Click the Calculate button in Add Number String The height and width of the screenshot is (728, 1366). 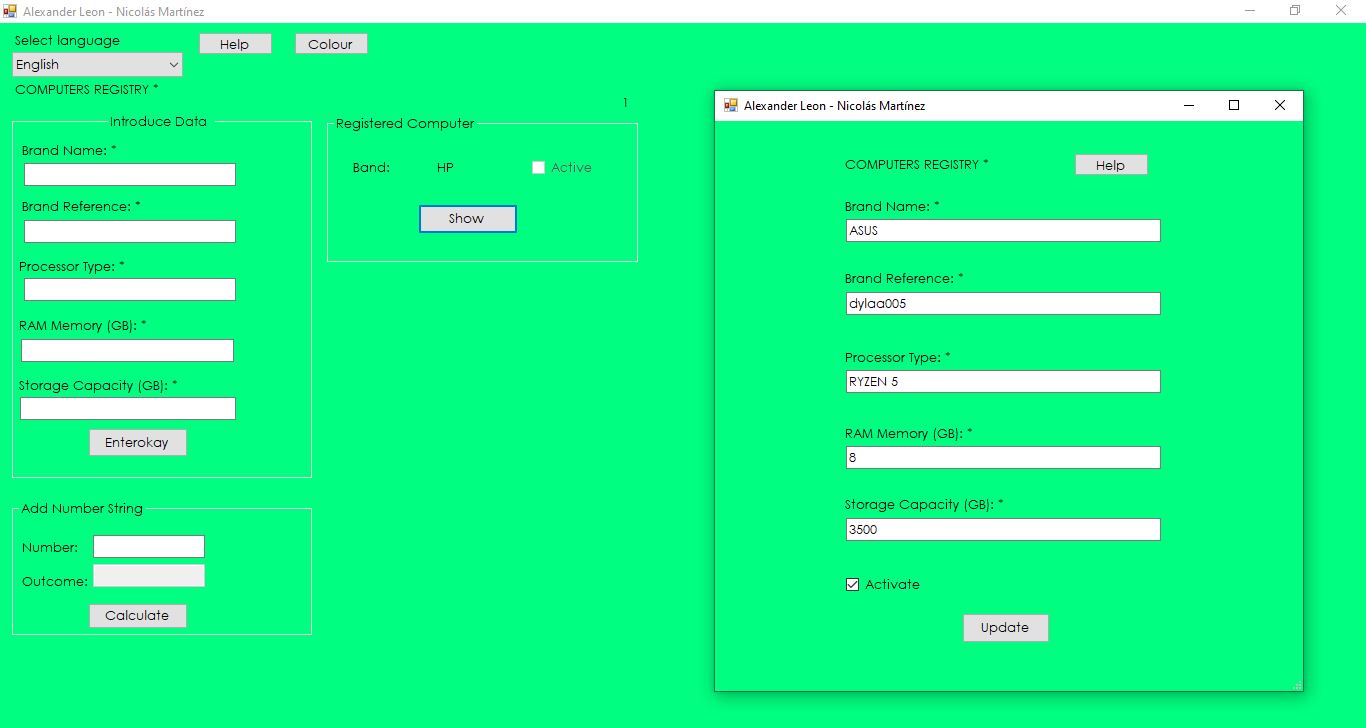[137, 615]
